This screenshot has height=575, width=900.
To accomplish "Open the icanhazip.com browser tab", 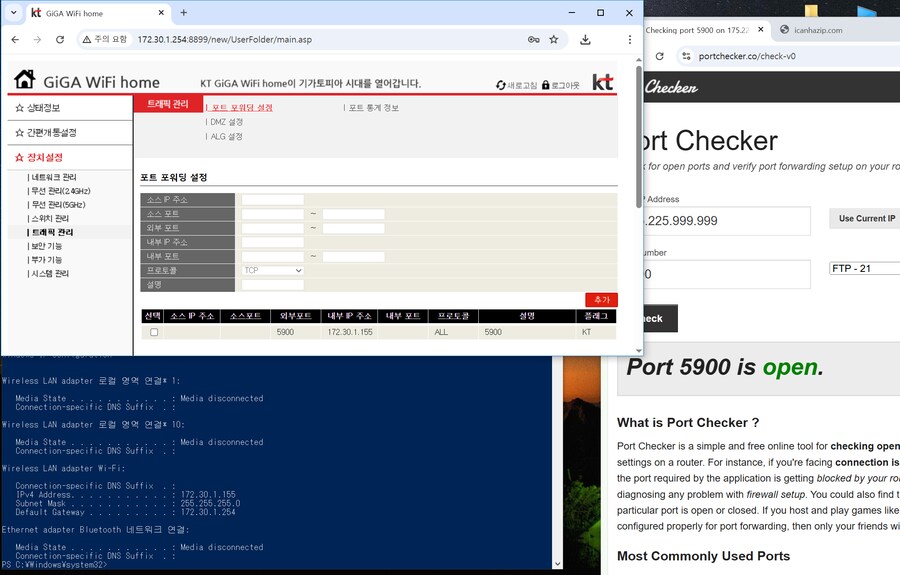I will [x=818, y=30].
